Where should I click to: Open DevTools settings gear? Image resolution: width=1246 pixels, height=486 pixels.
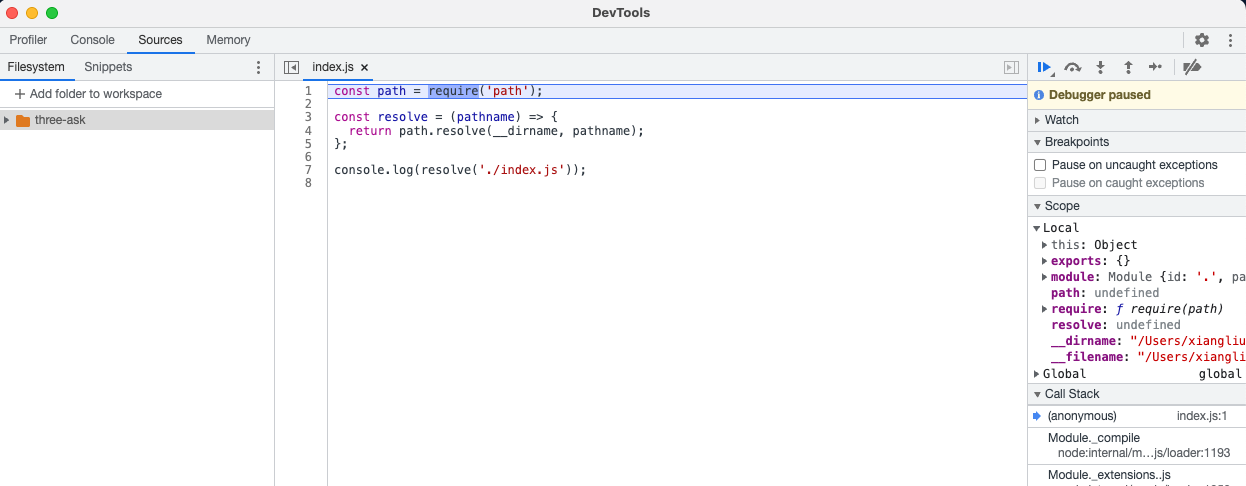1202,40
